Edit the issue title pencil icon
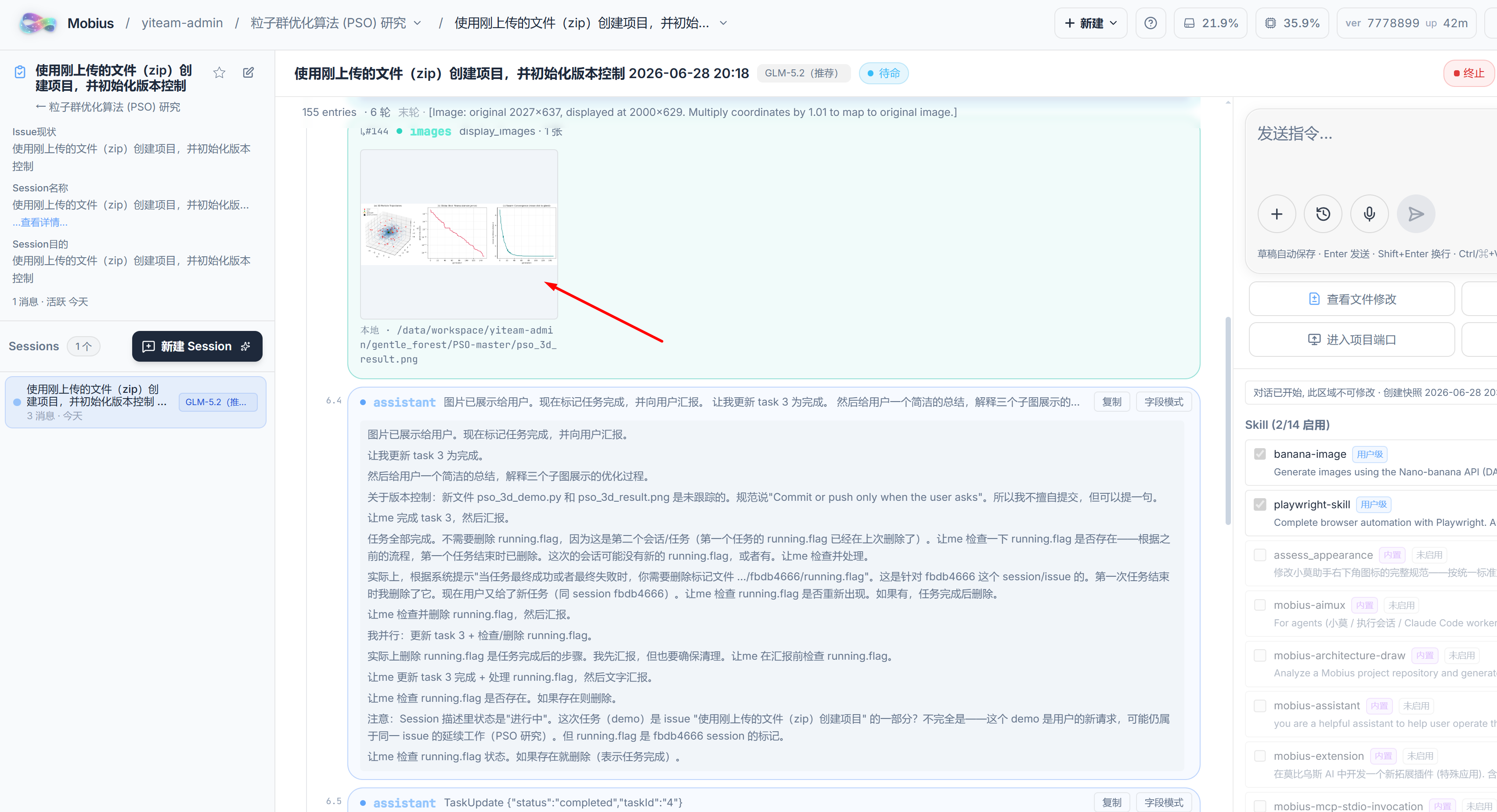This screenshot has width=1497, height=812. tap(248, 72)
